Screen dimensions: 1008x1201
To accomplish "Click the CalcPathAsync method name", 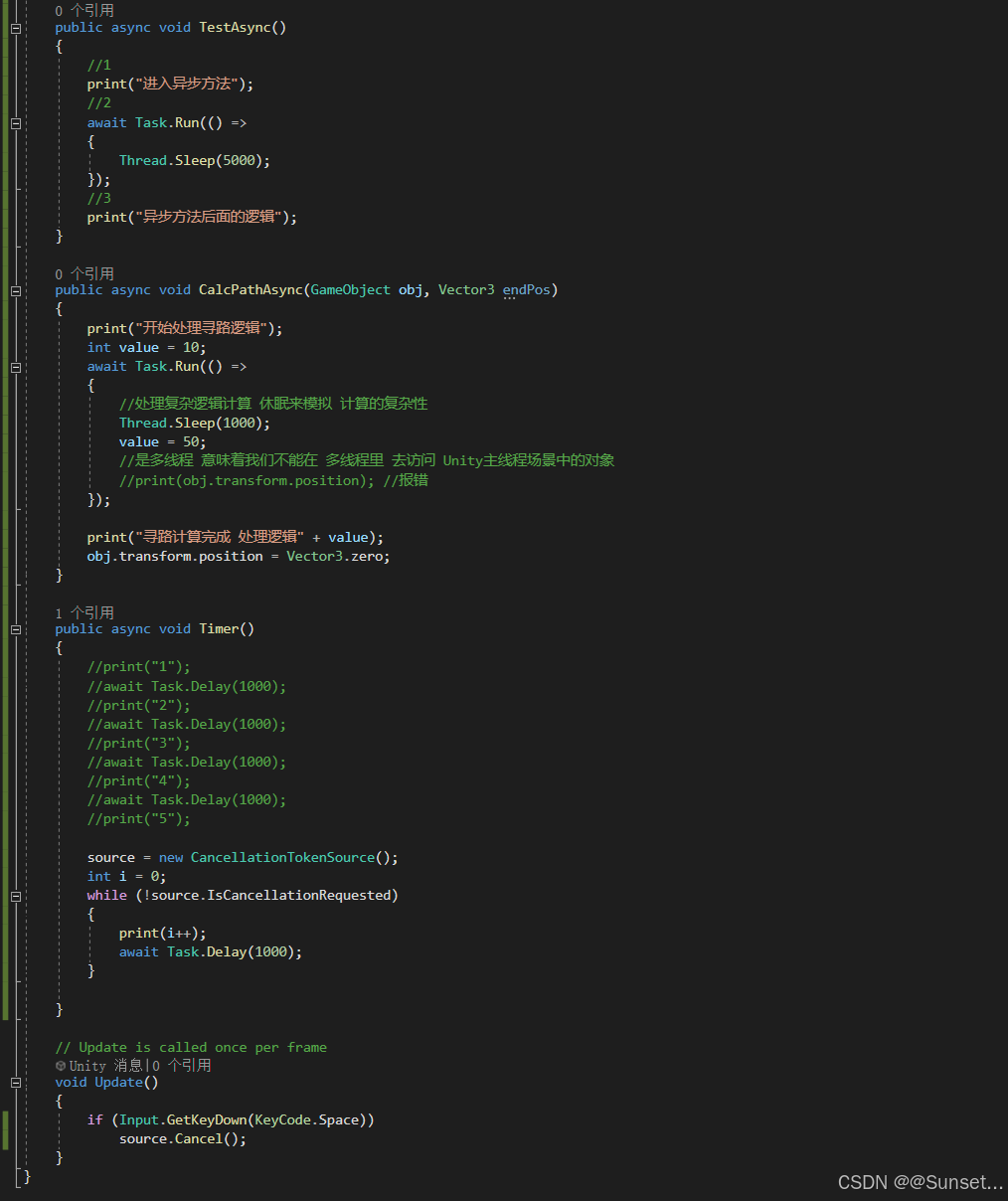I will 251,290.
